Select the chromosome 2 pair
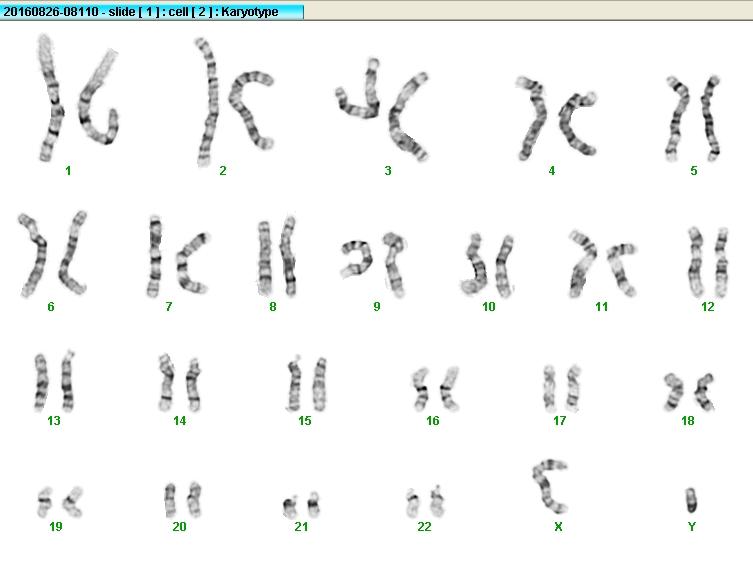 tap(235, 102)
